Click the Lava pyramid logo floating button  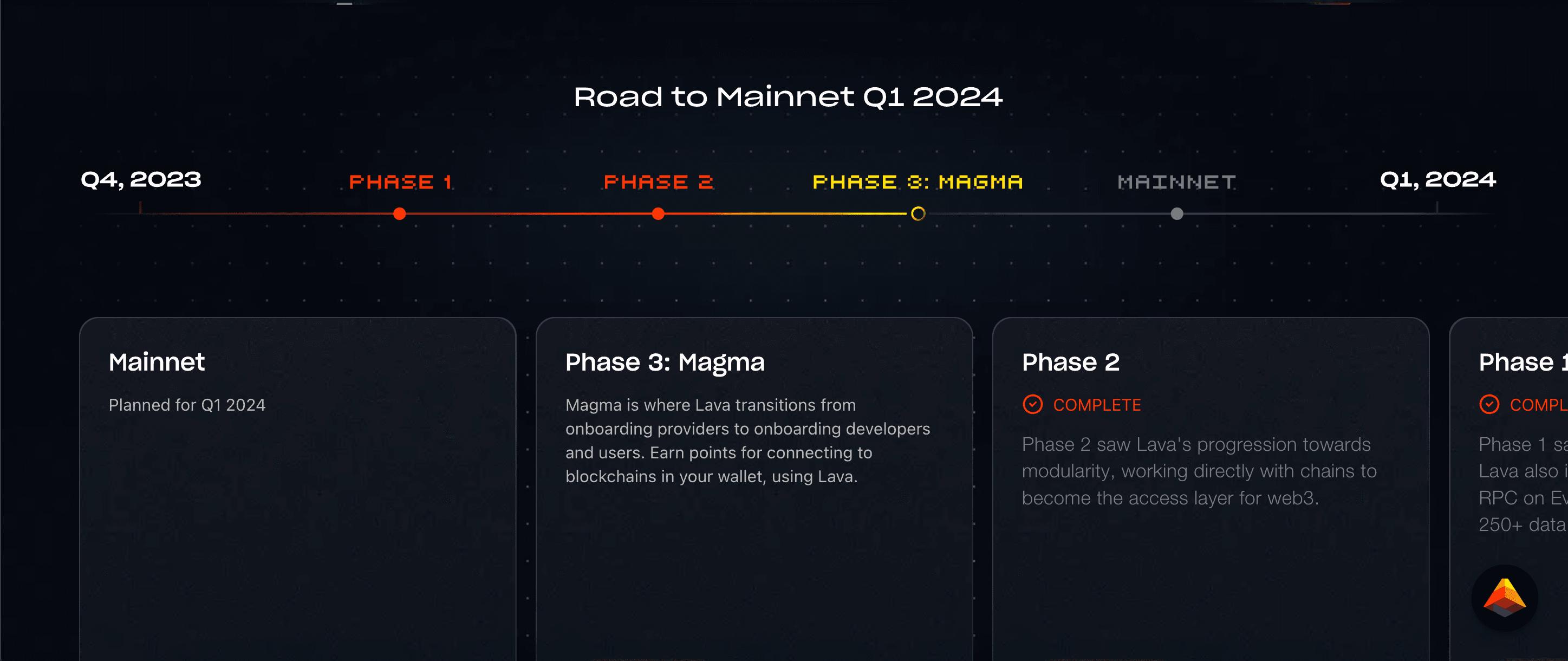pos(1504,597)
